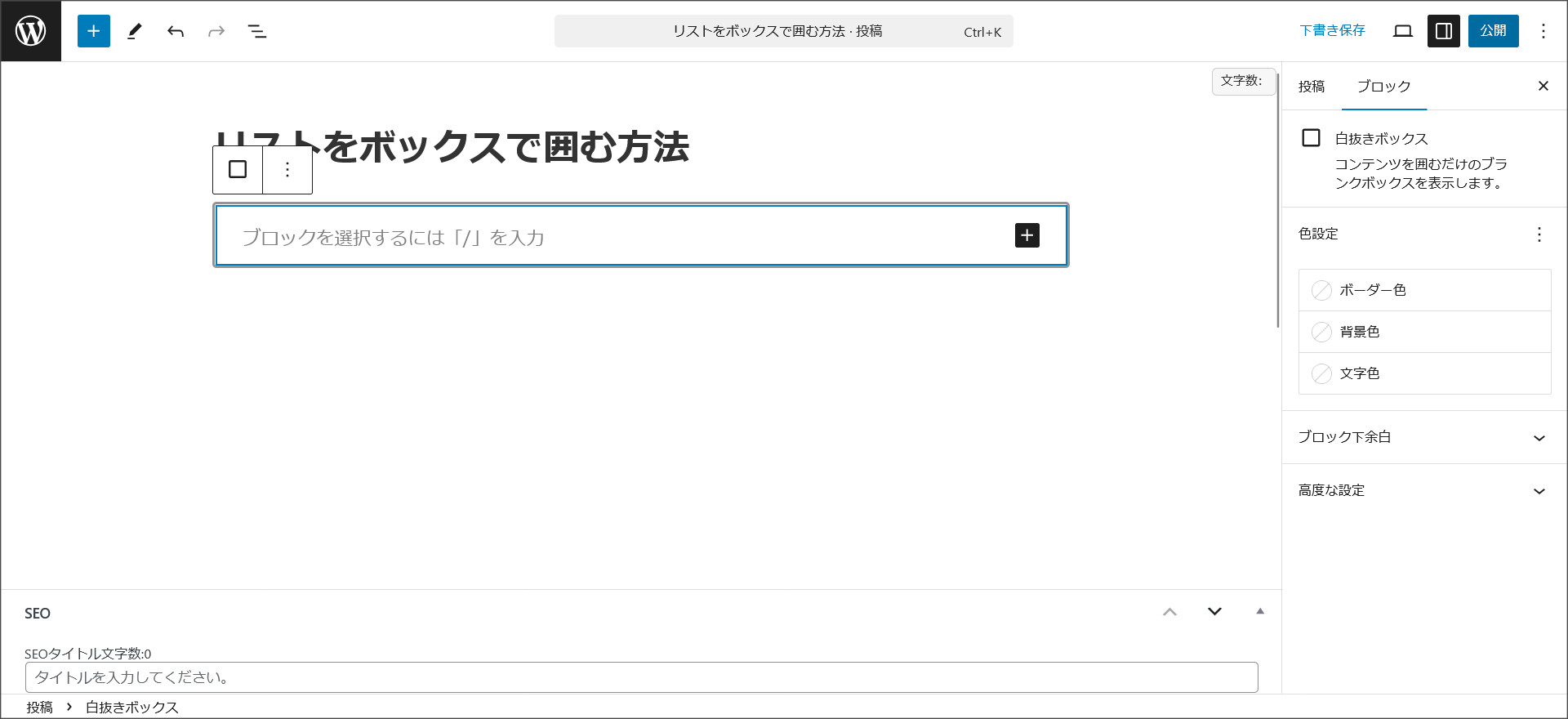Pick the ボーダー色 color

click(1425, 290)
